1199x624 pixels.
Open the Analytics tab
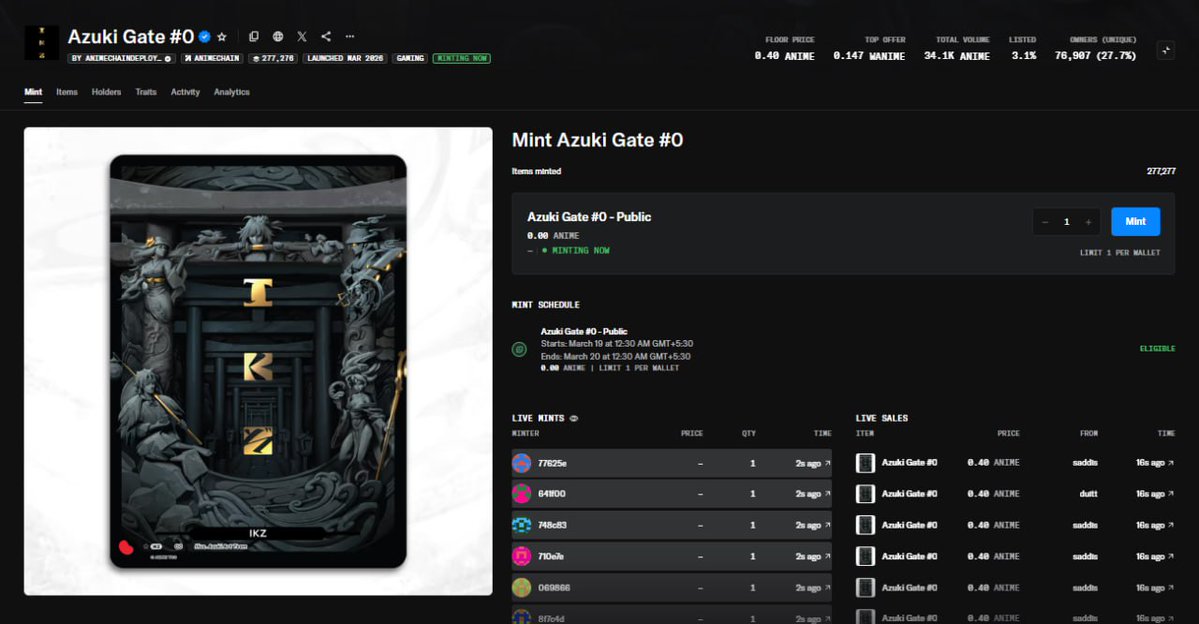click(232, 92)
